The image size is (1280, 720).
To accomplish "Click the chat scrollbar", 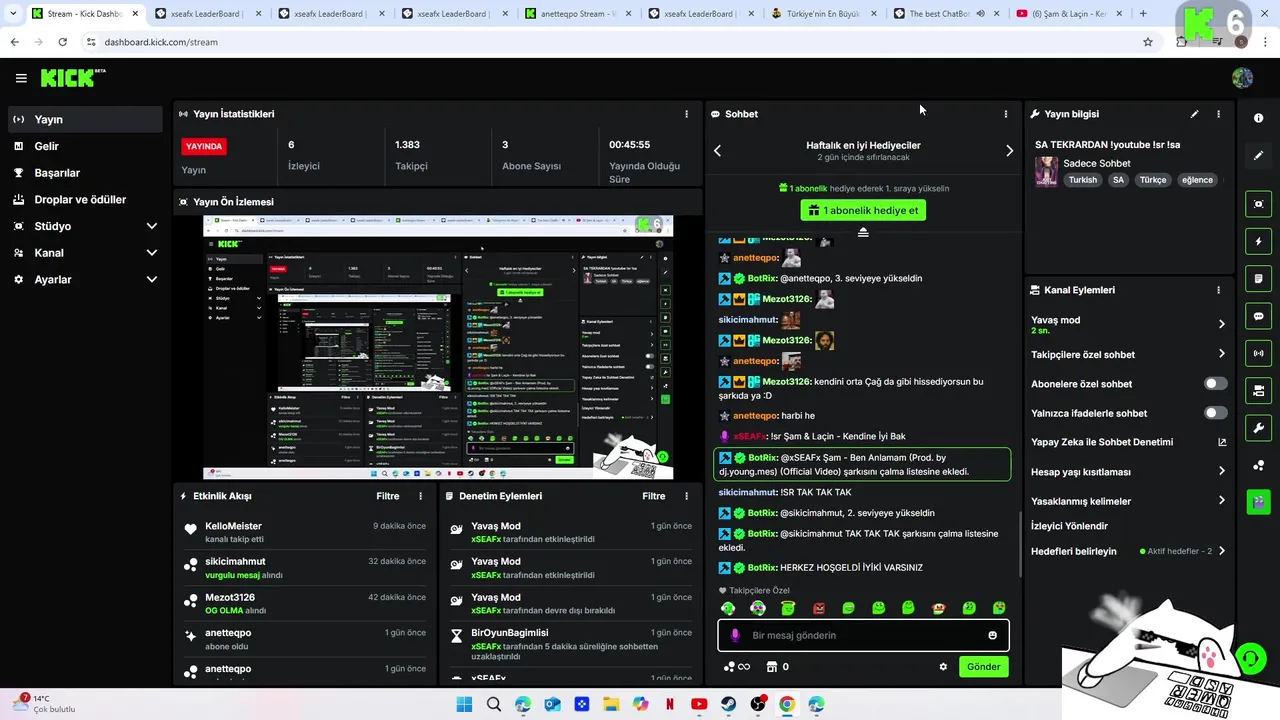I will click(x=1020, y=545).
